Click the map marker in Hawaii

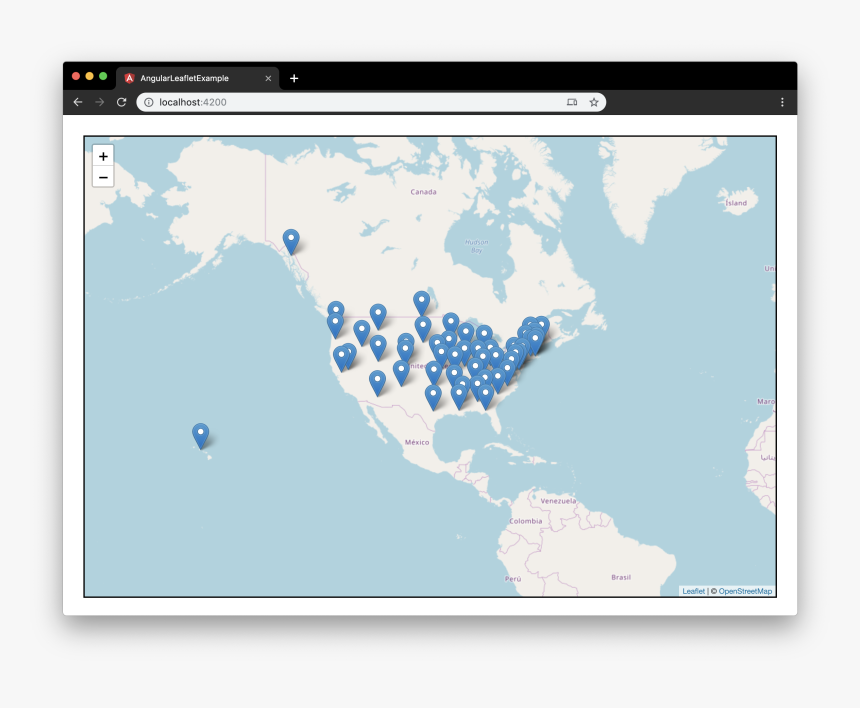(x=201, y=435)
